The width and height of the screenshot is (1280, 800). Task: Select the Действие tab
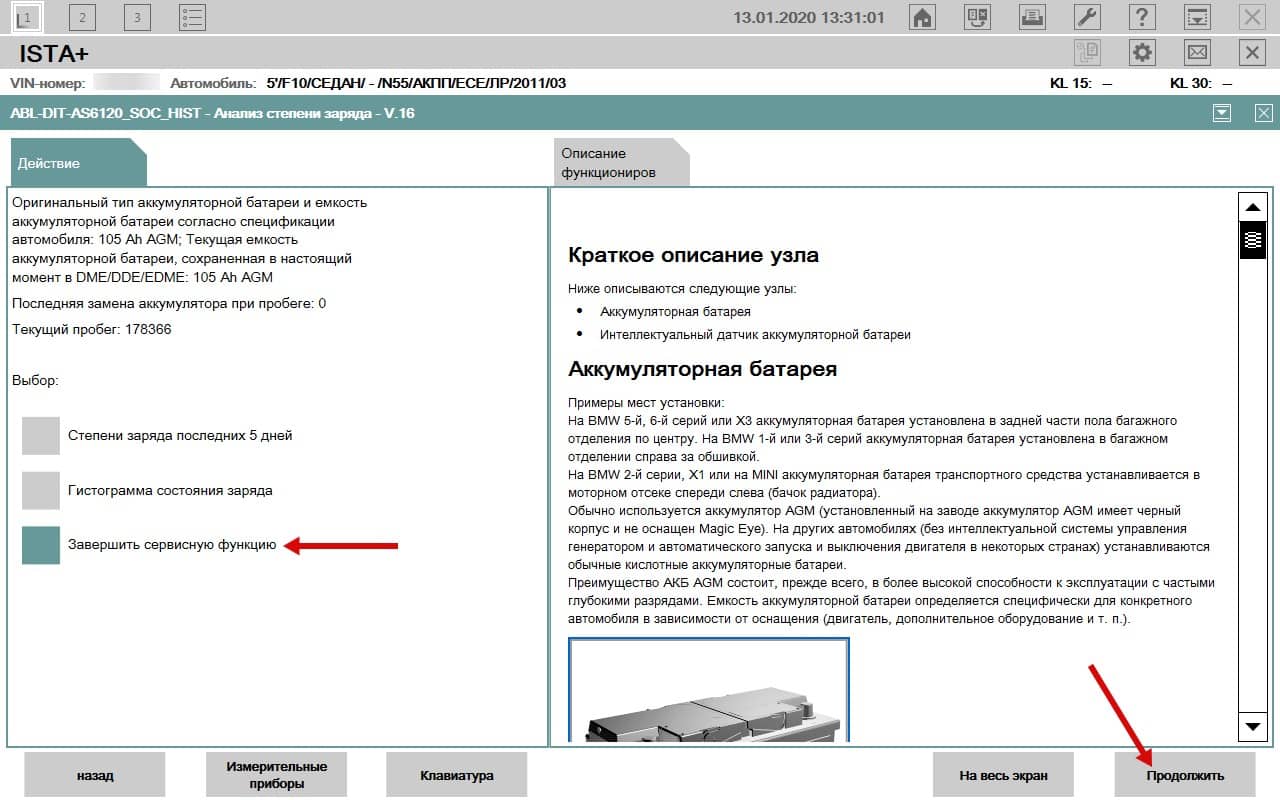(x=77, y=162)
